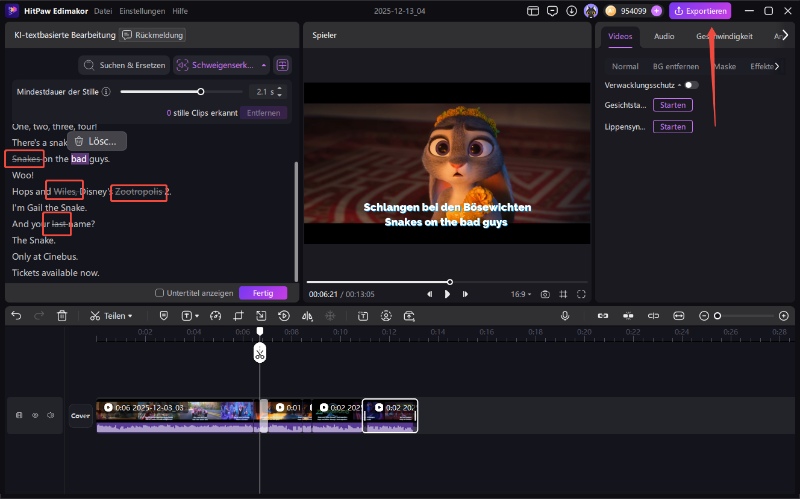Click the purple Fertig button
Image resolution: width=800 pixels, height=499 pixels.
click(263, 293)
